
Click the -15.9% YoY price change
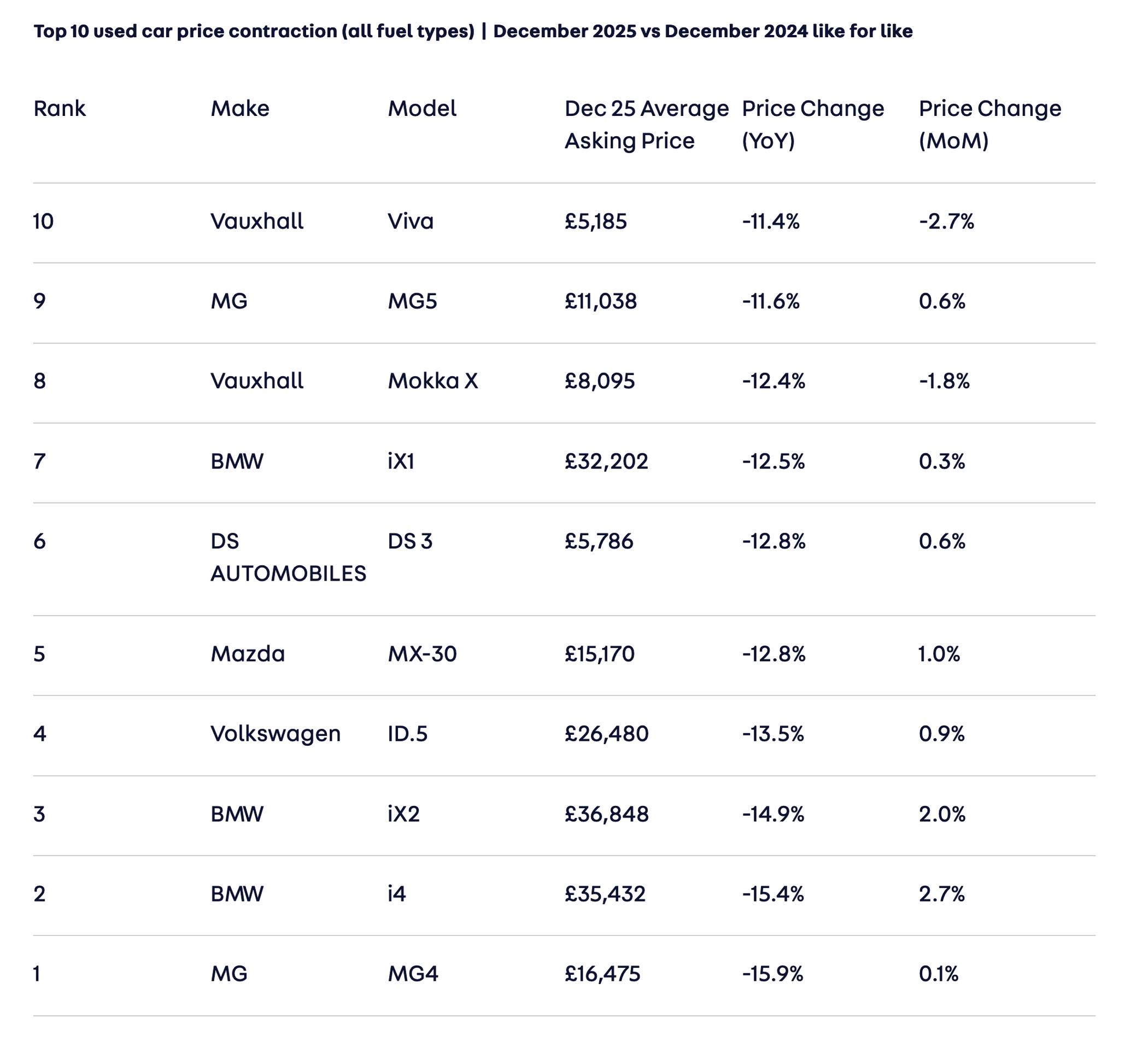[772, 974]
